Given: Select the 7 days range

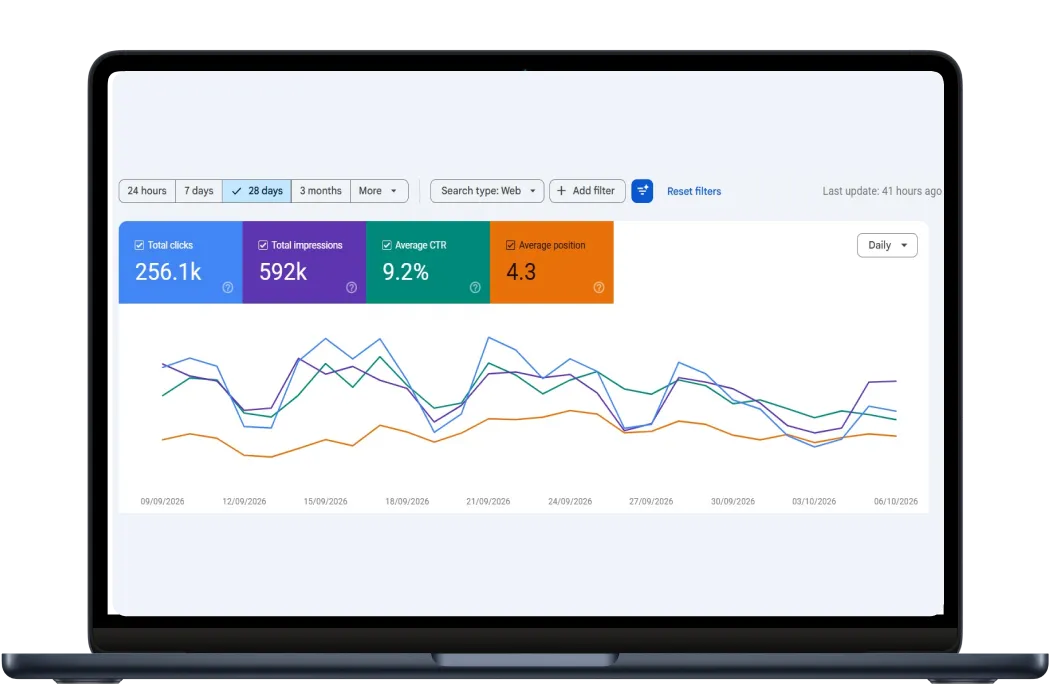Looking at the screenshot, I should coord(199,191).
